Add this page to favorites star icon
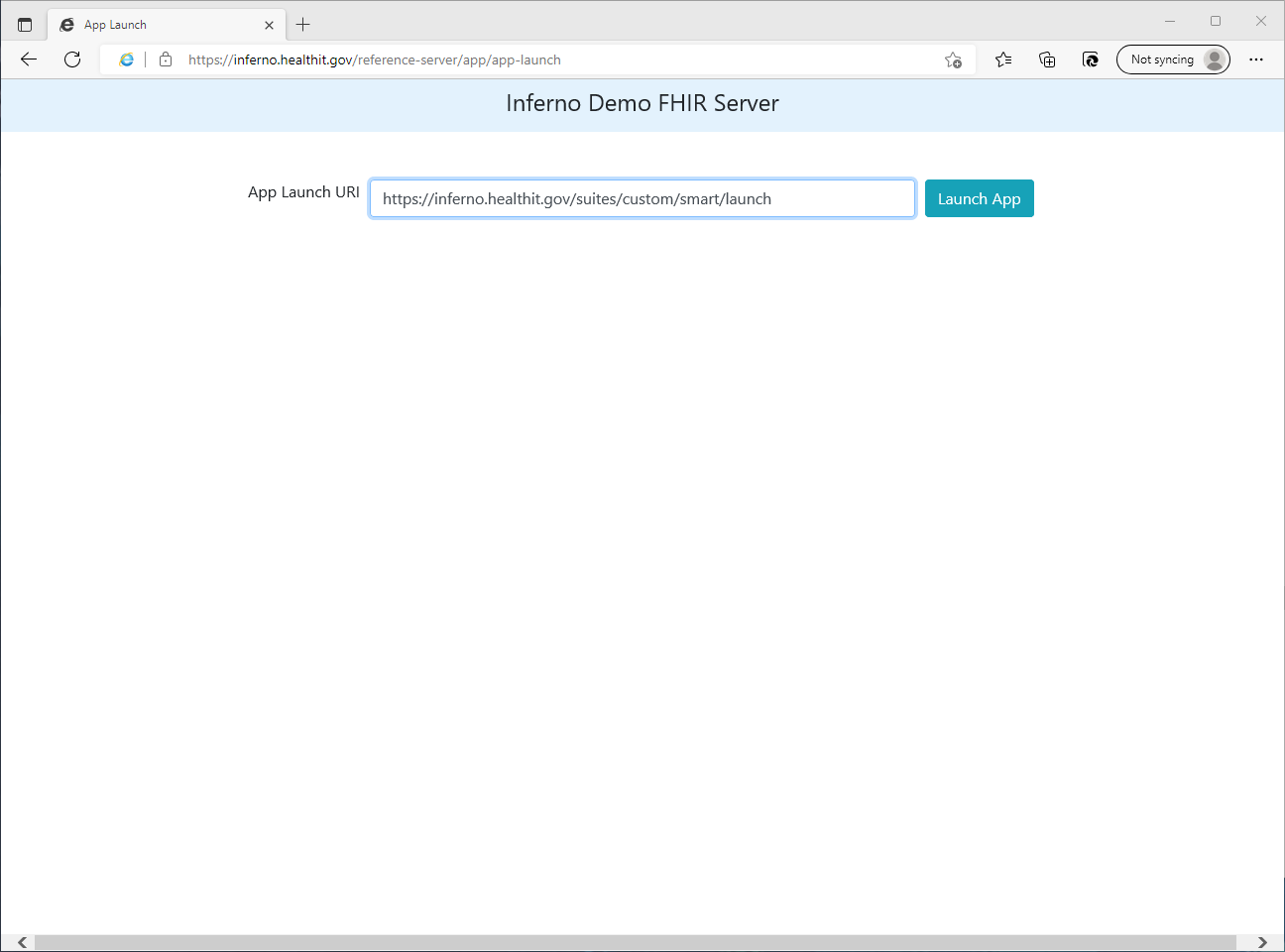 click(x=953, y=59)
